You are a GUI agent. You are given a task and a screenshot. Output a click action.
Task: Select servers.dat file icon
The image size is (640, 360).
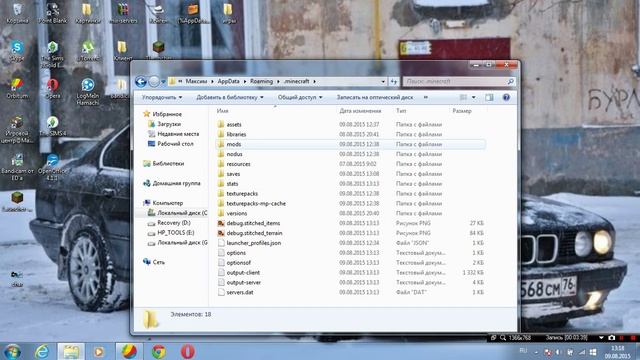[221, 292]
